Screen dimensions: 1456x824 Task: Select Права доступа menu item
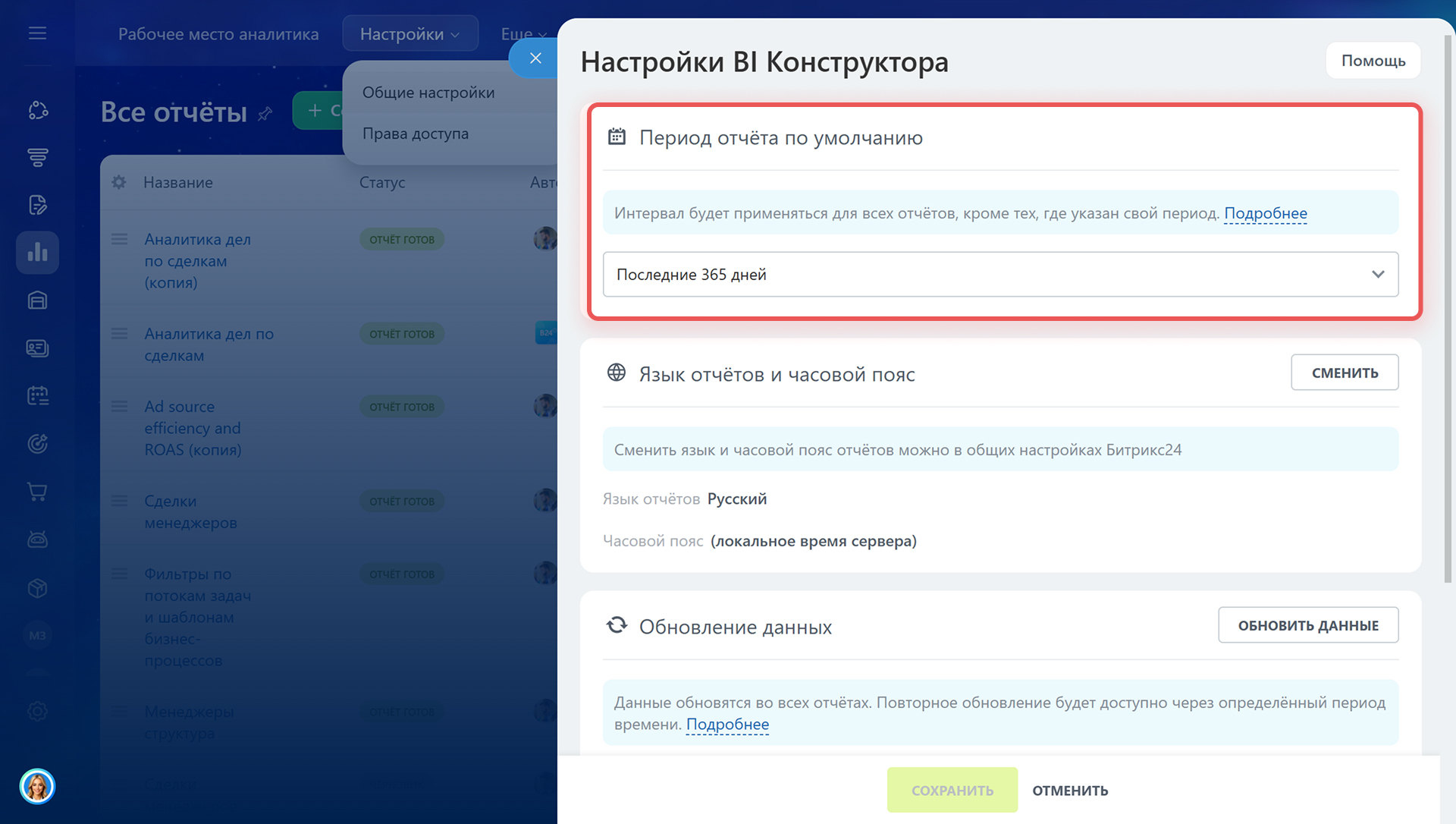point(416,134)
